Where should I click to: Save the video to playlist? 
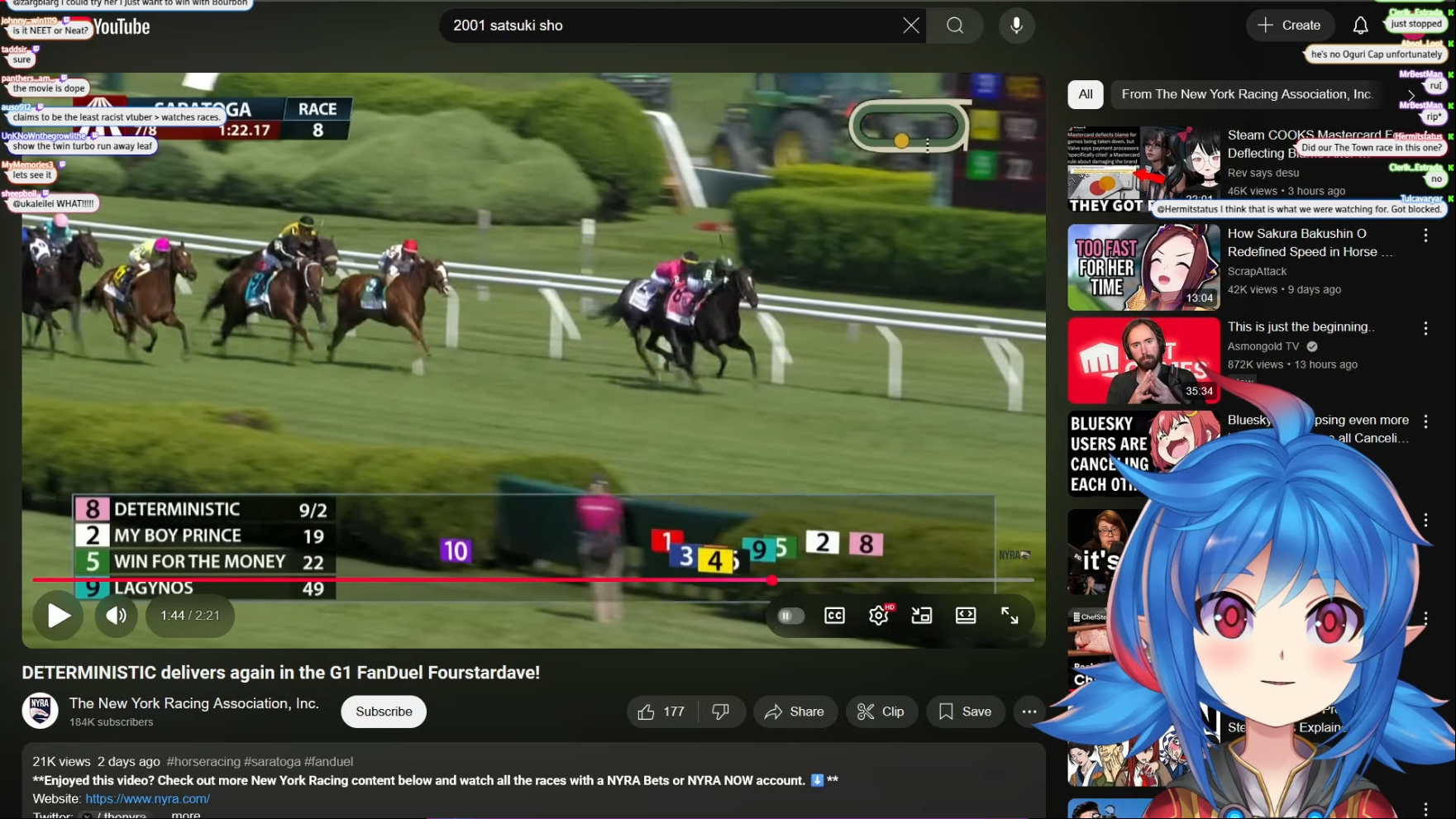click(965, 712)
